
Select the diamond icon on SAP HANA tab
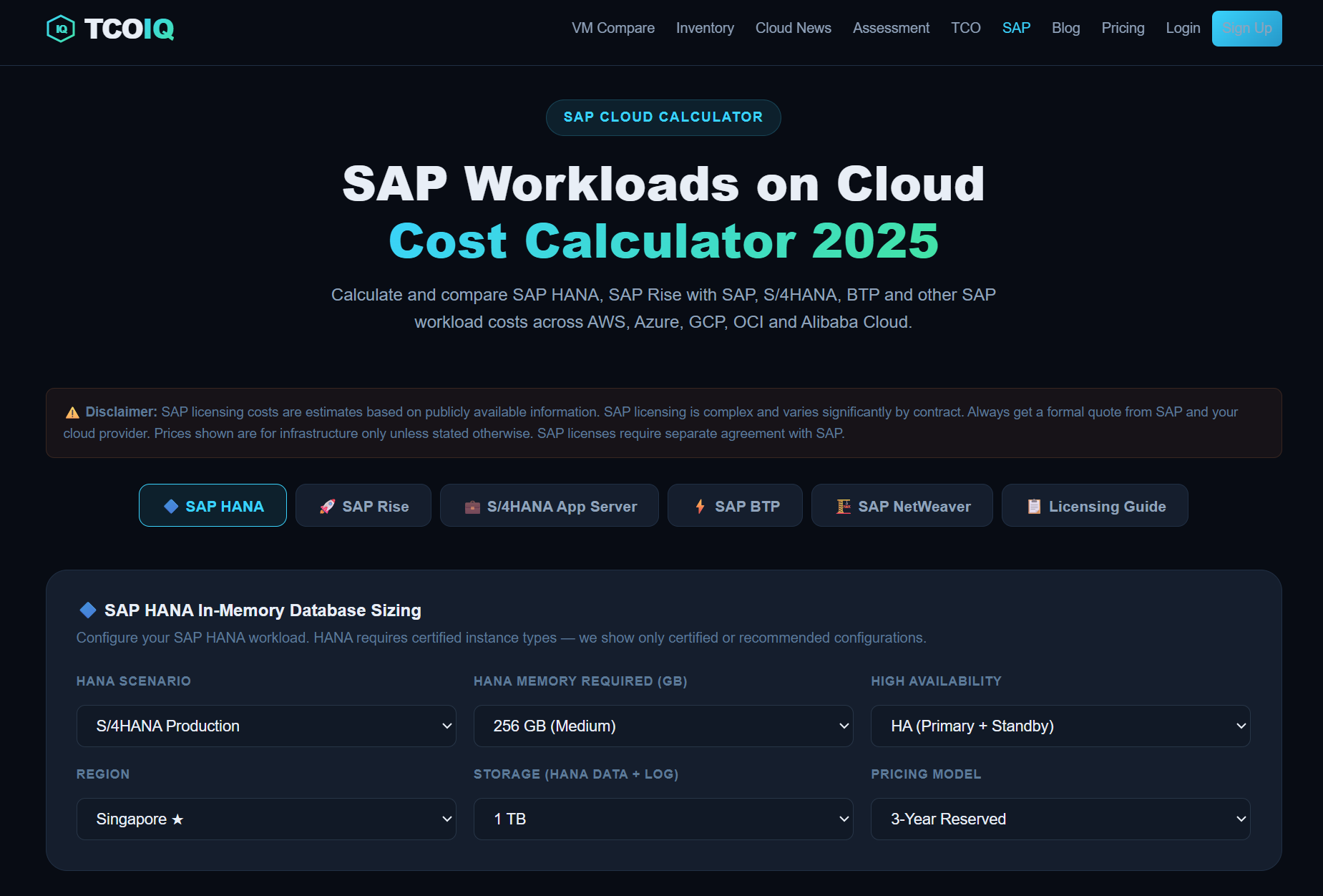[170, 505]
